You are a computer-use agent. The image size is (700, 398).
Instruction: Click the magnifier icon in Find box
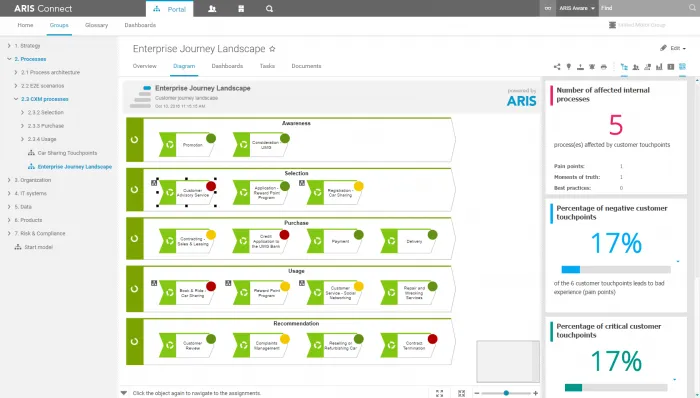692,8
